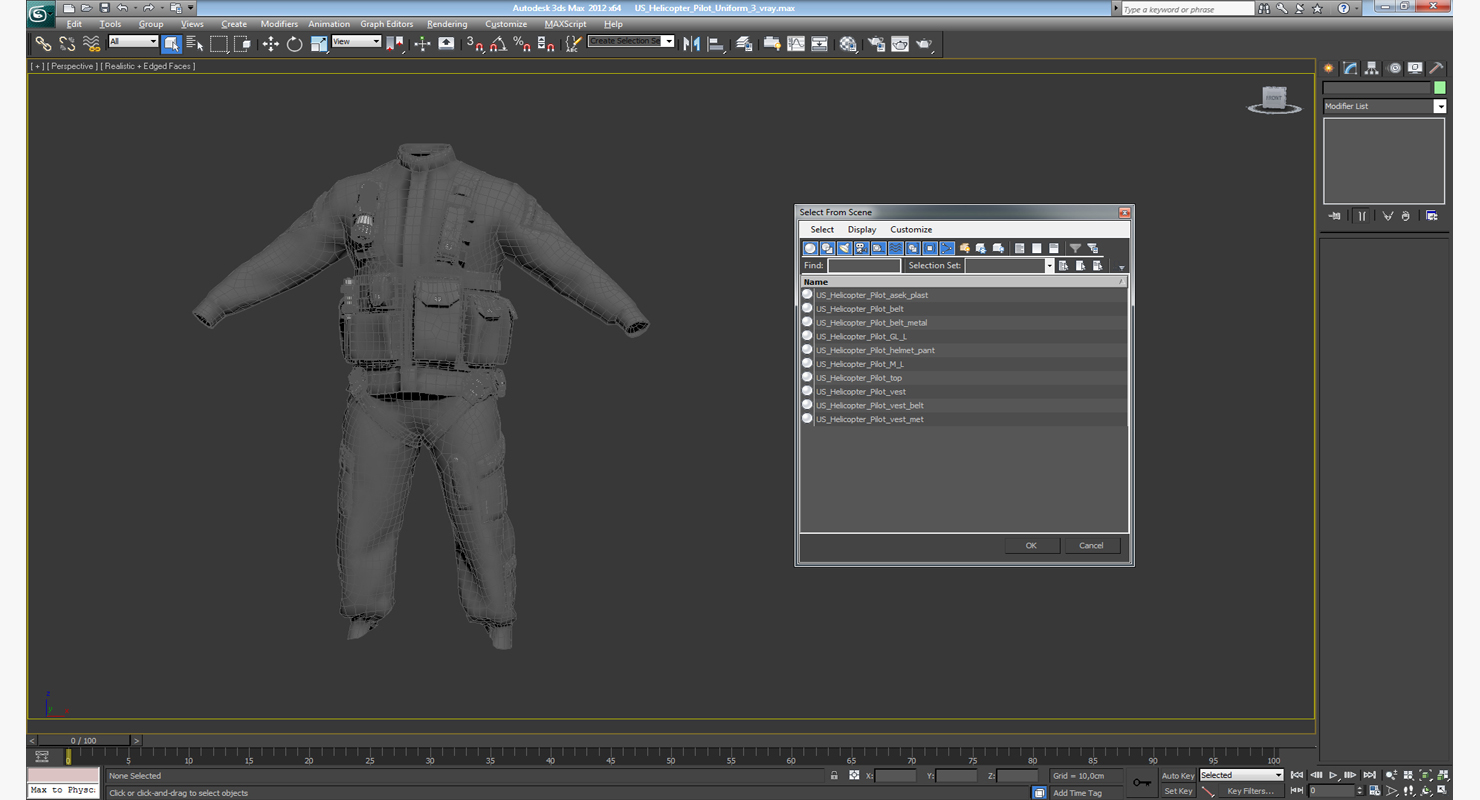Image resolution: width=1480 pixels, height=800 pixels.
Task: Open the Selected key target dropdown
Action: [x=1241, y=775]
